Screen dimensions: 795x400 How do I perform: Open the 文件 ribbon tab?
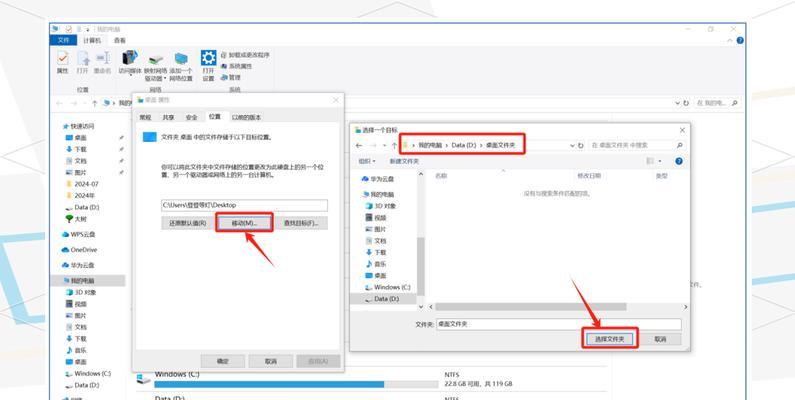coord(63,40)
